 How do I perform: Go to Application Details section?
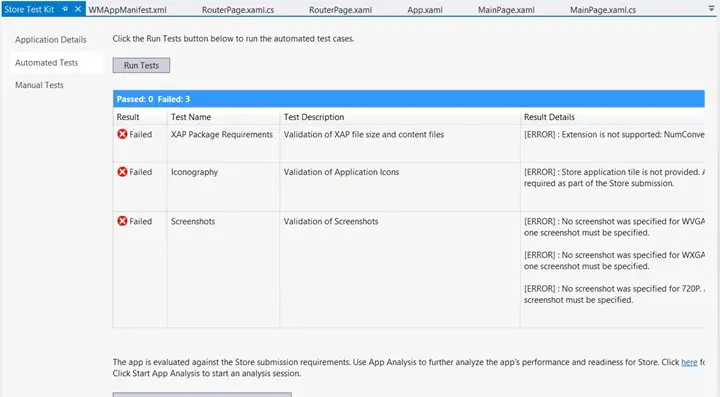(x=51, y=39)
